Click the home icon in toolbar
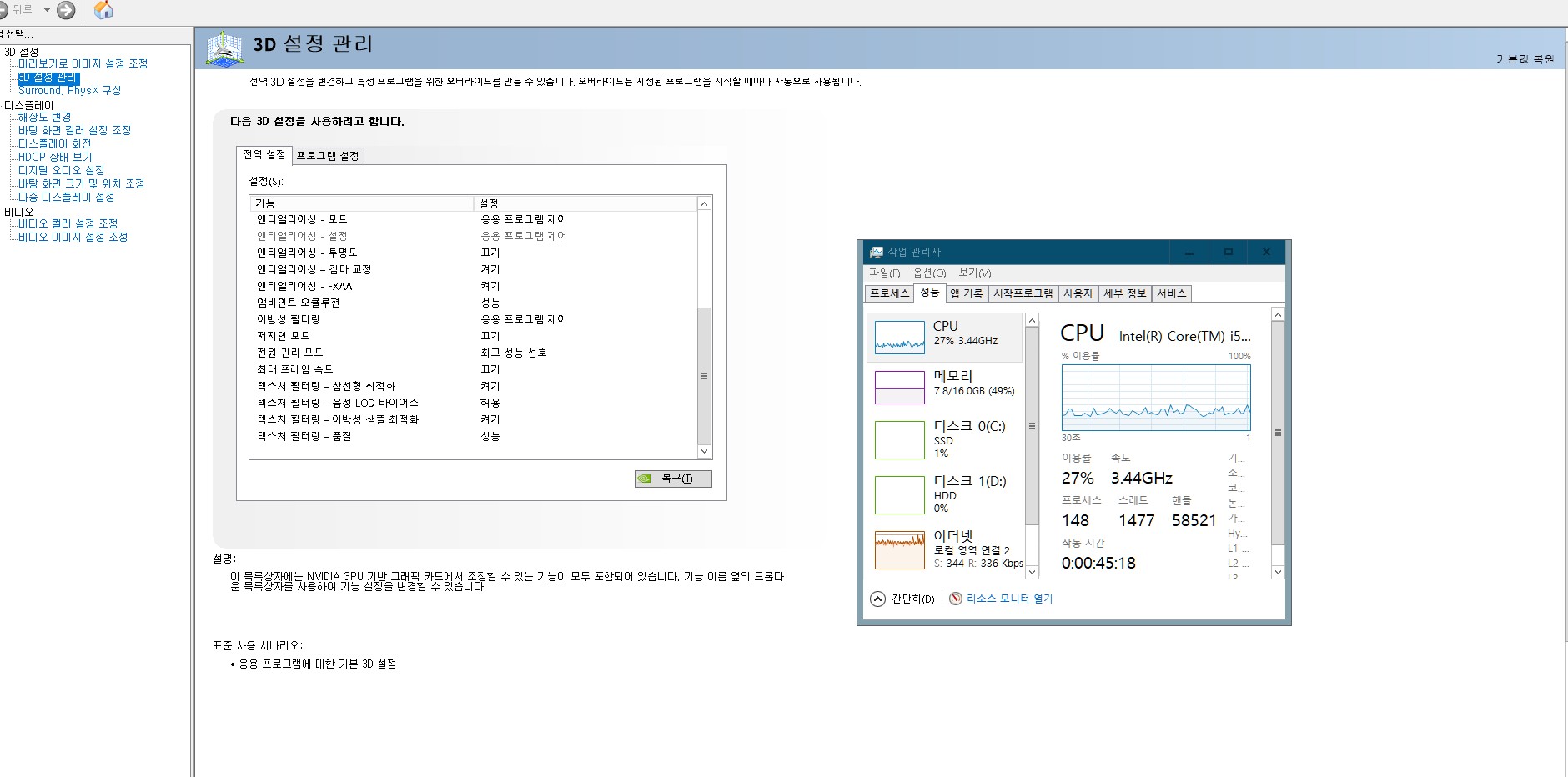The height and width of the screenshot is (777, 1568). coord(103,10)
